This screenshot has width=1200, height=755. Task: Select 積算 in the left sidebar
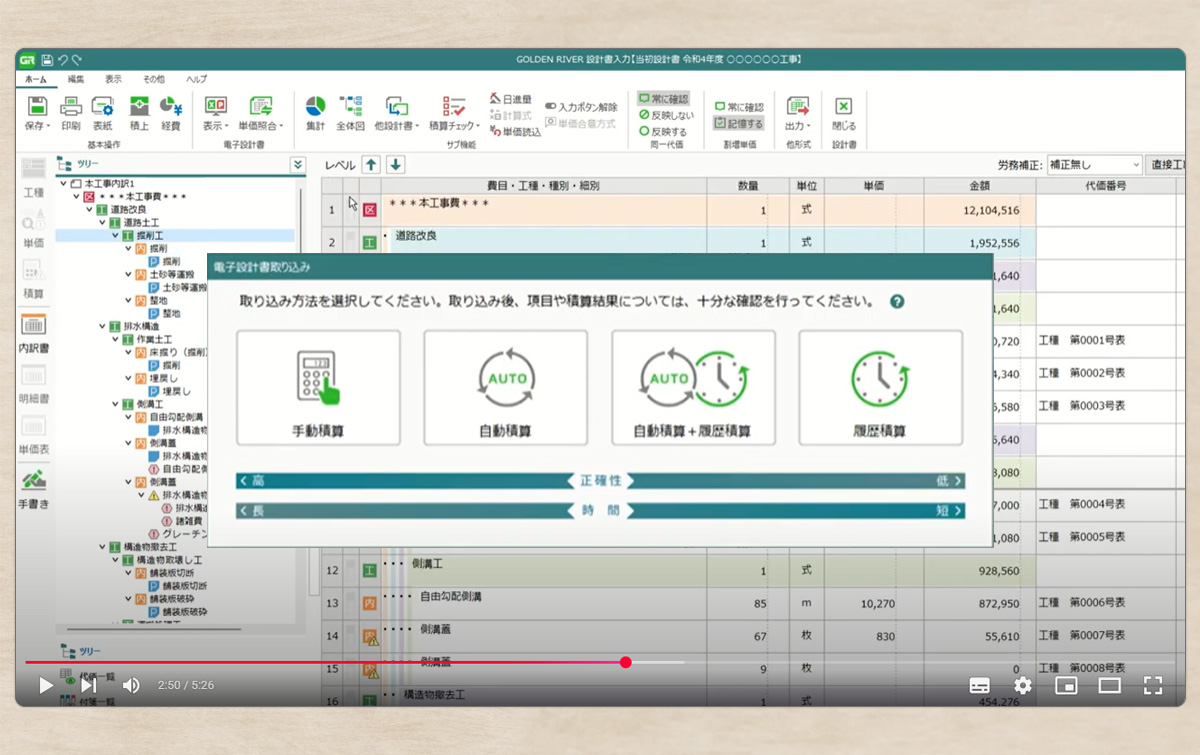click(34, 279)
